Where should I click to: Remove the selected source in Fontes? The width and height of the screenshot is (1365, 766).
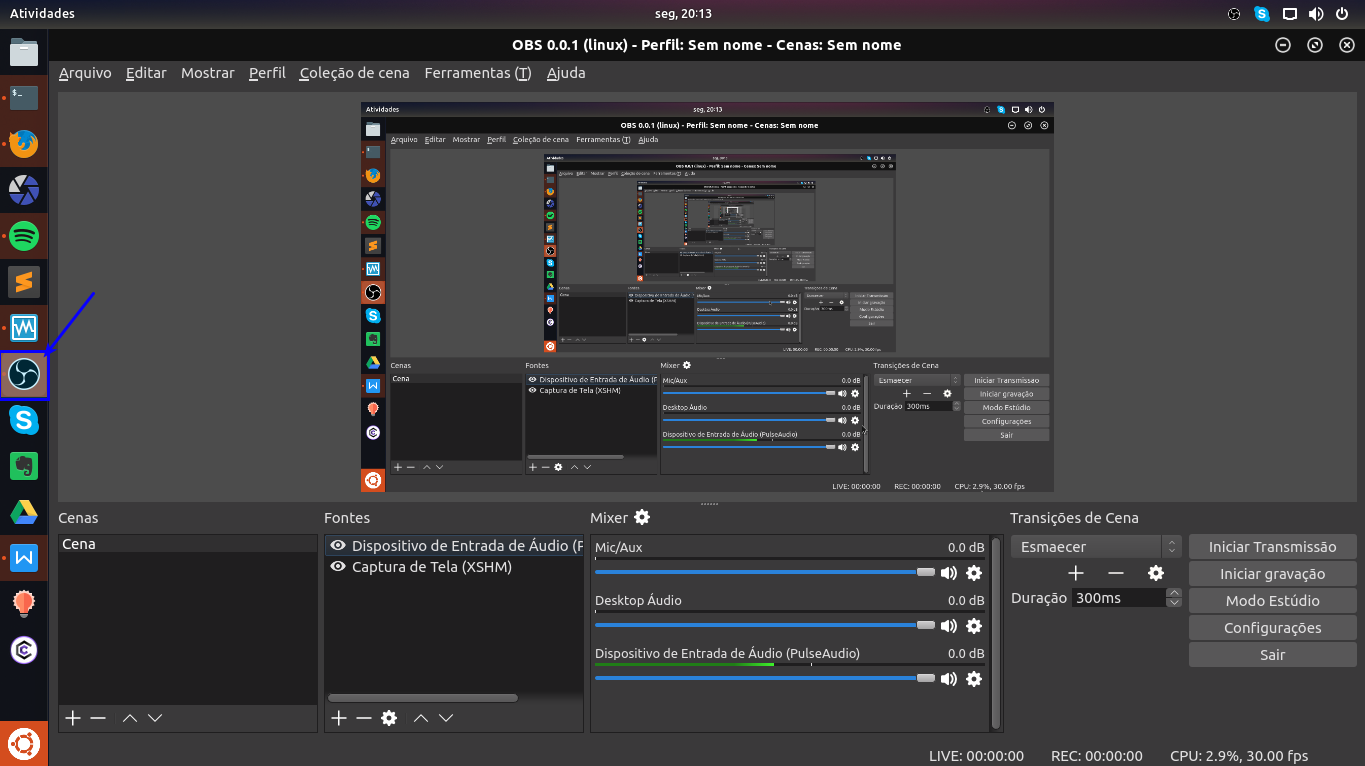(364, 718)
